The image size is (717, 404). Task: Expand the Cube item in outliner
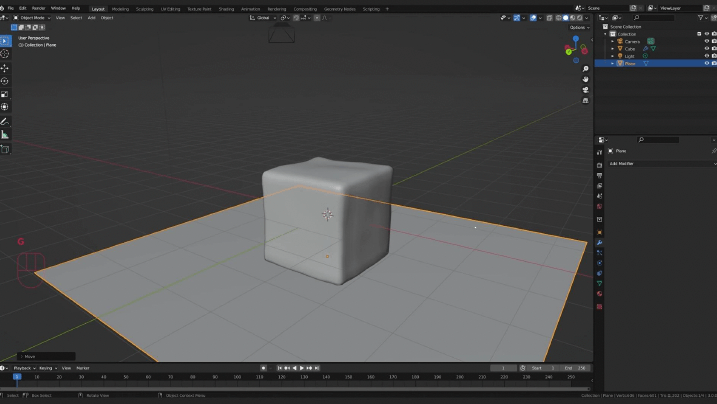[x=613, y=48]
